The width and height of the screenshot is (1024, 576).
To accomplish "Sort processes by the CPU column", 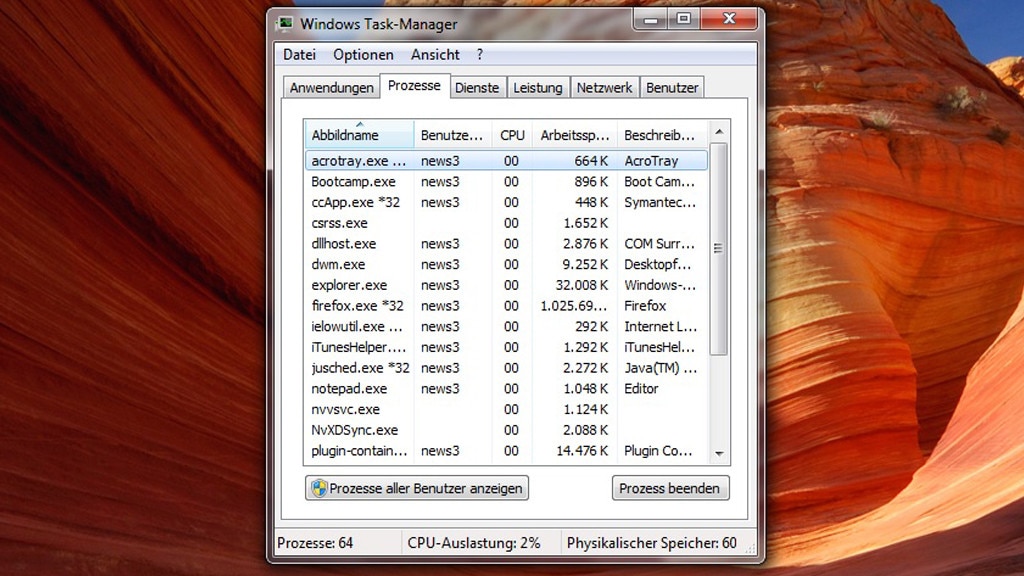I will [511, 134].
